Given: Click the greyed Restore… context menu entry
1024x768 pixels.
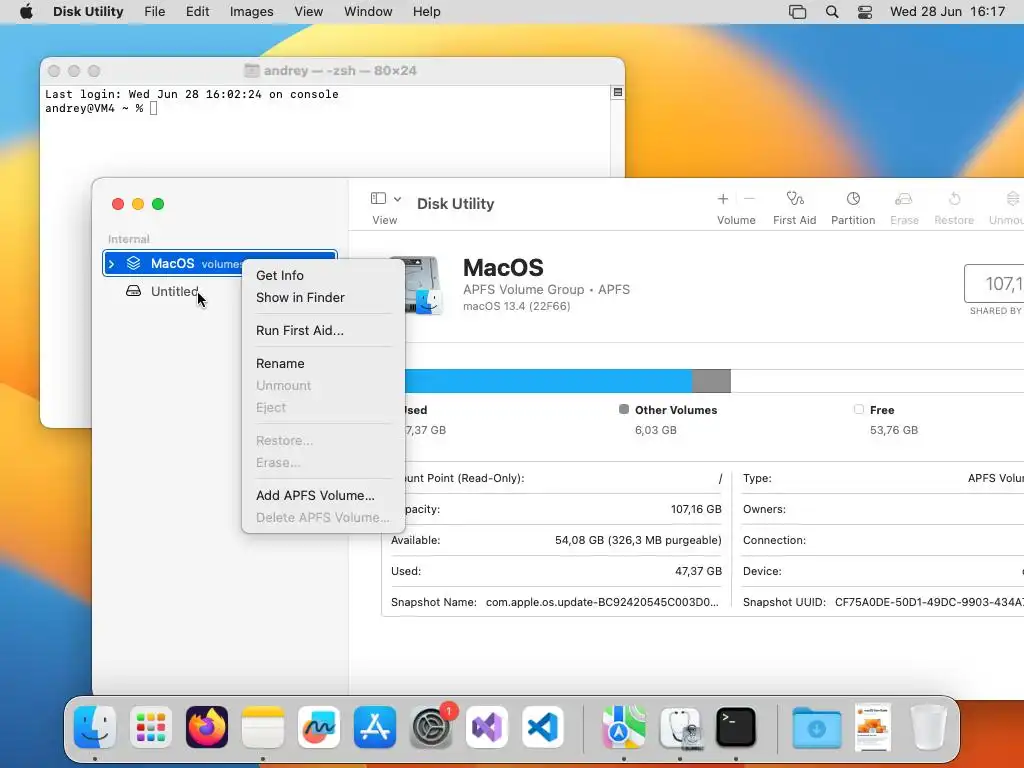Looking at the screenshot, I should click(x=284, y=441).
